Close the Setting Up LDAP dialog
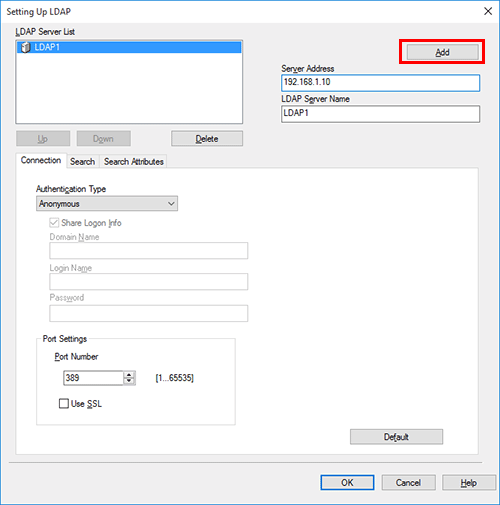The image size is (500, 505). click(488, 11)
